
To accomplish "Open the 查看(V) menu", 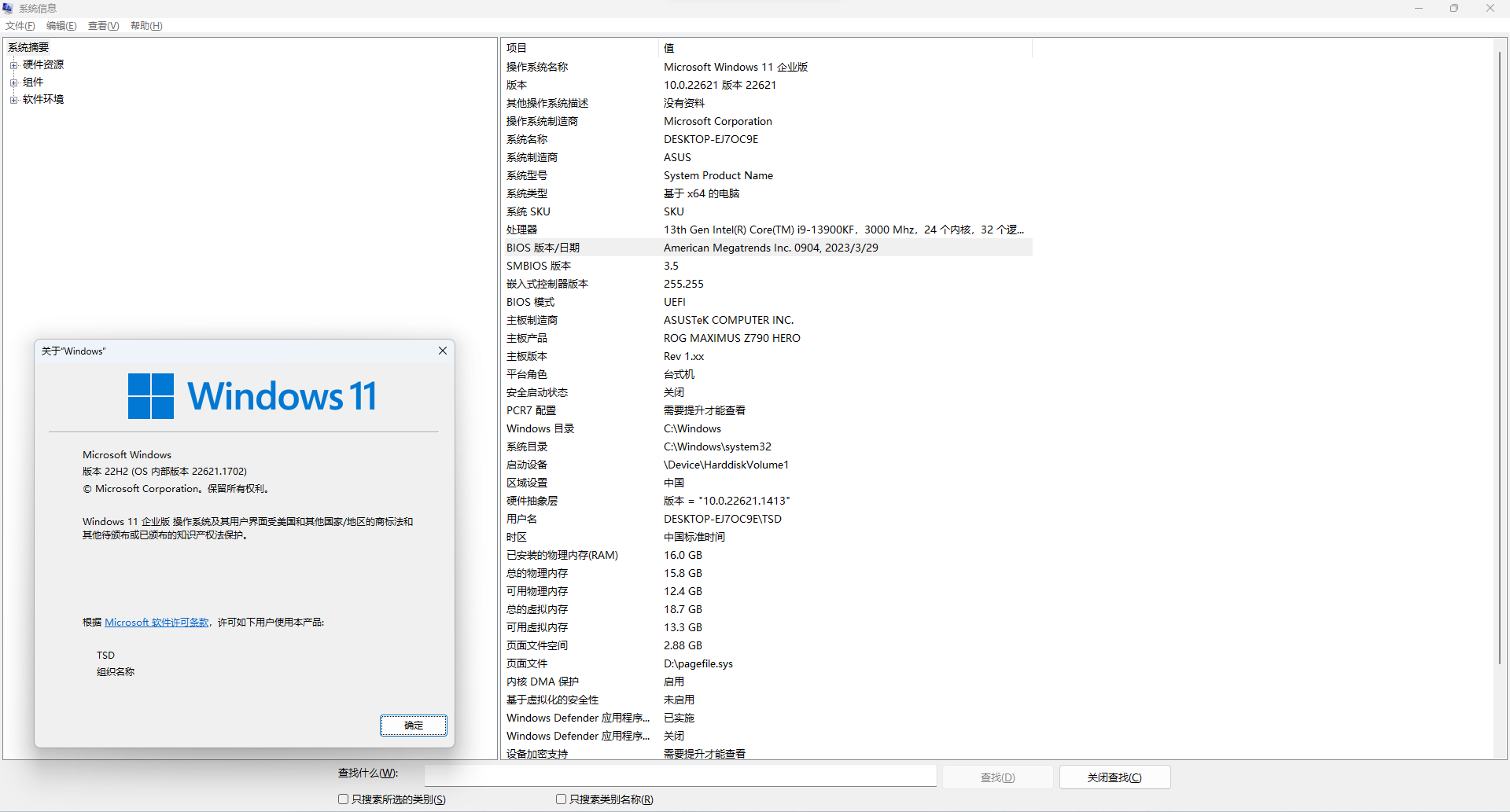I will (103, 26).
